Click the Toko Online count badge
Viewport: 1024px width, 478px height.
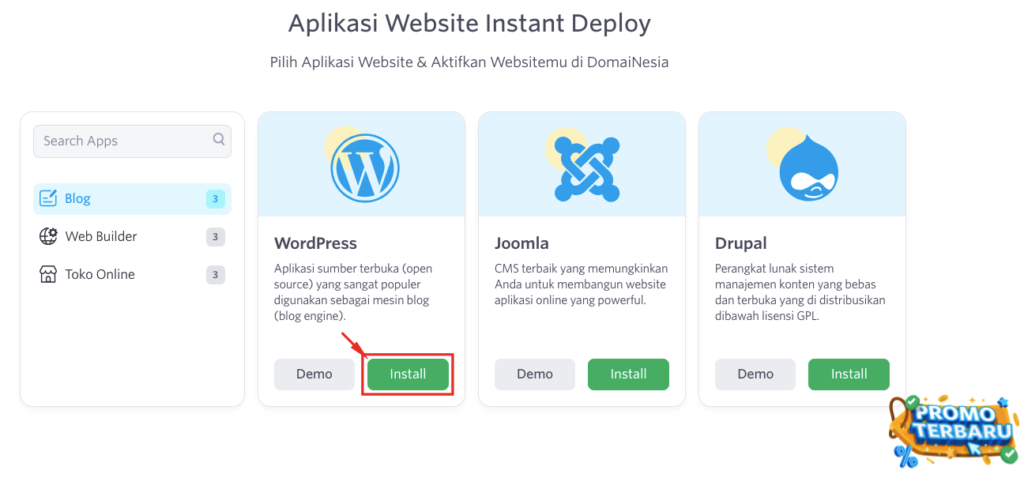pos(216,274)
